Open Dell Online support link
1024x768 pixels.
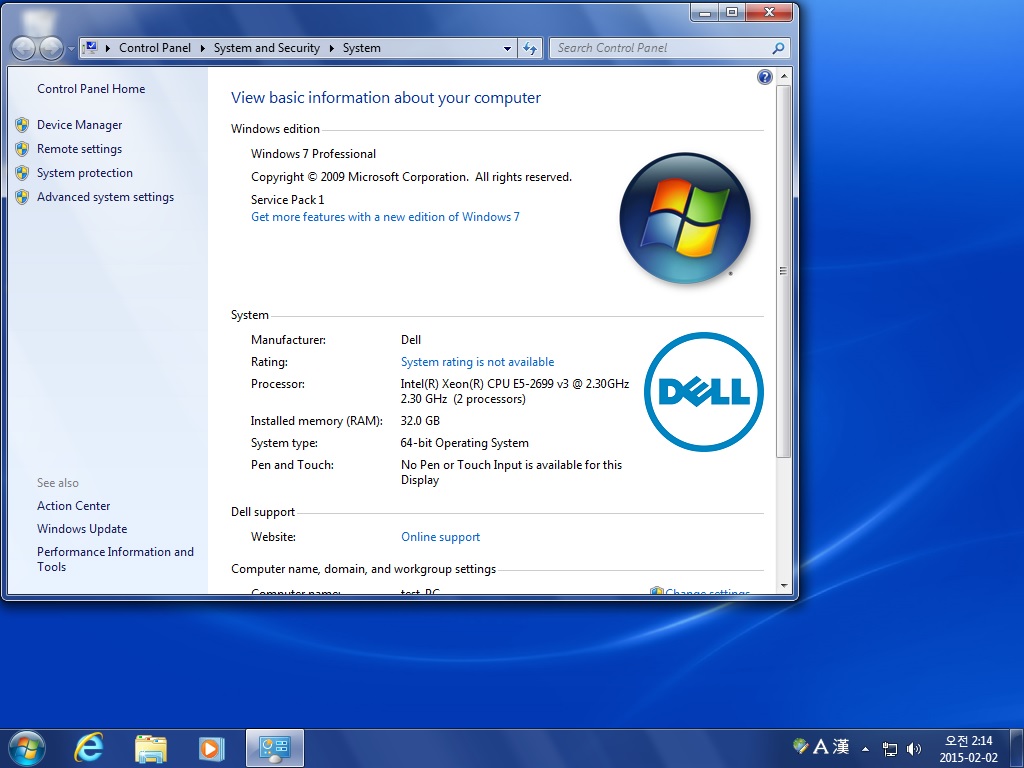click(x=440, y=537)
